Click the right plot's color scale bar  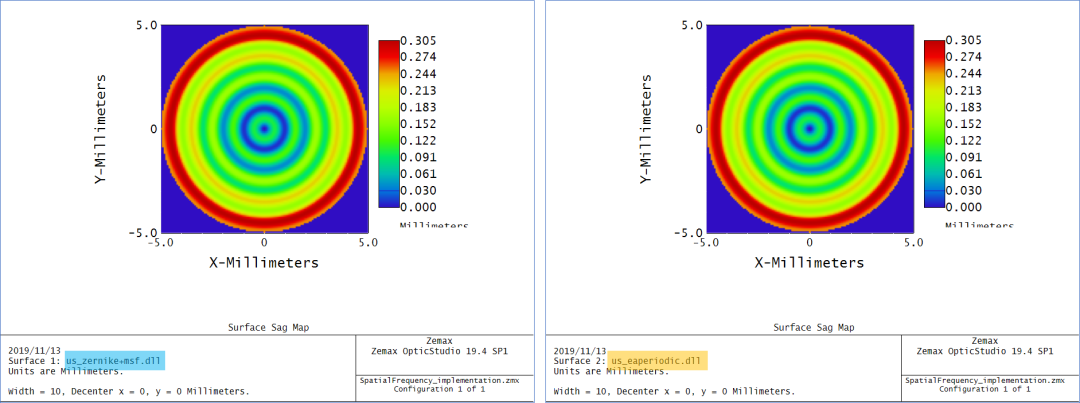[934, 123]
